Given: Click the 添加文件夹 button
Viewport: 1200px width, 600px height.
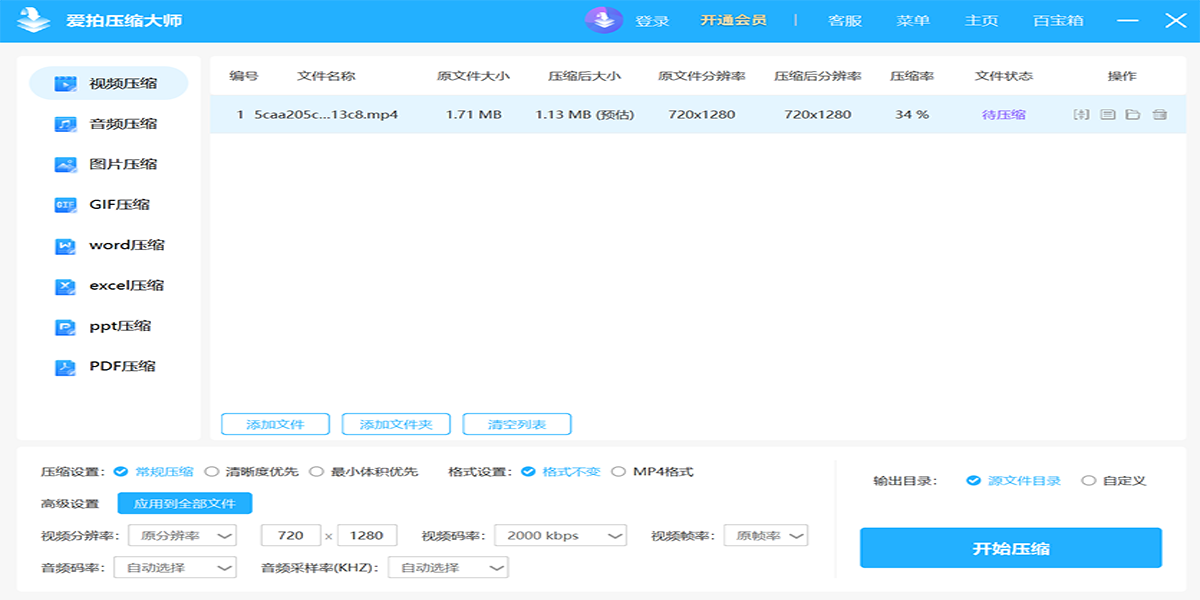Looking at the screenshot, I should pos(396,424).
